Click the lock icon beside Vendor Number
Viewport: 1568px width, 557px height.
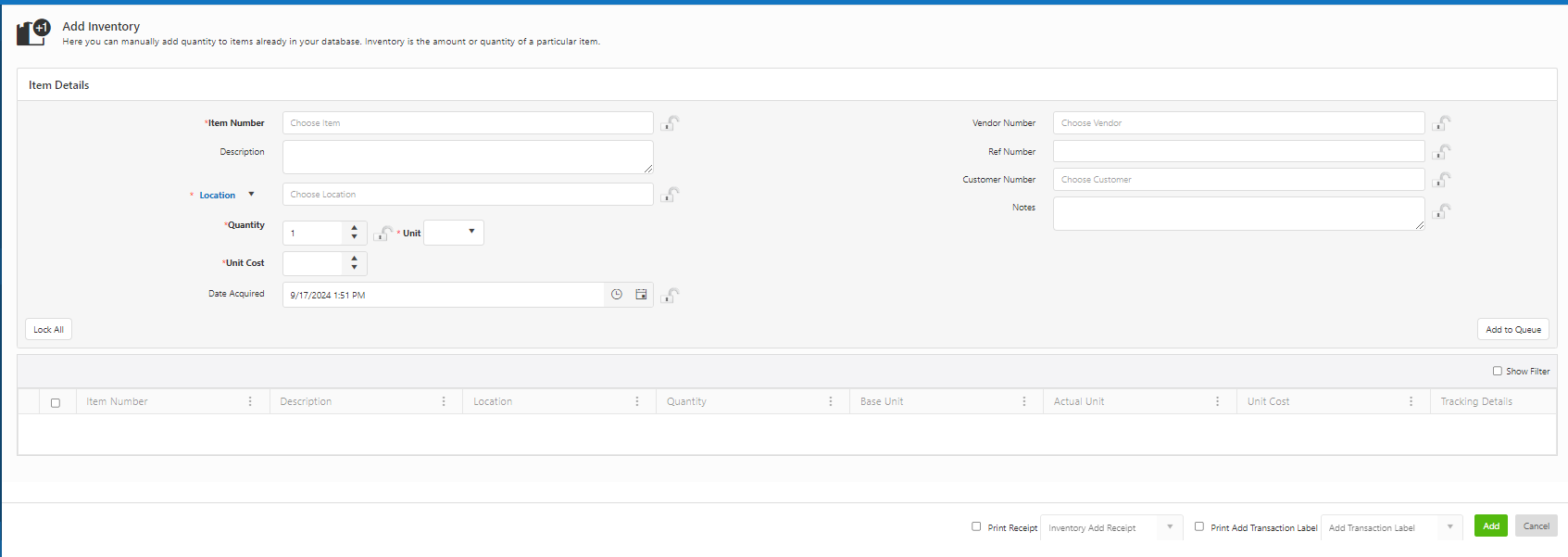[1441, 123]
